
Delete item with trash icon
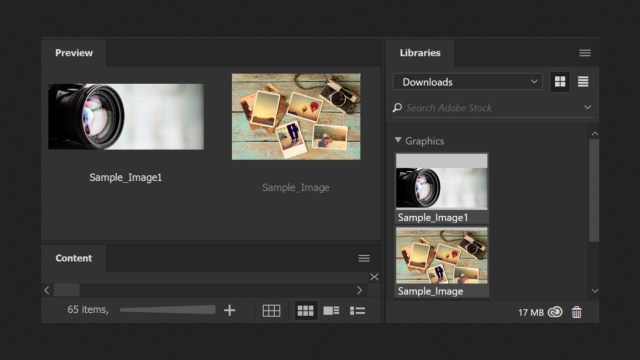point(576,312)
